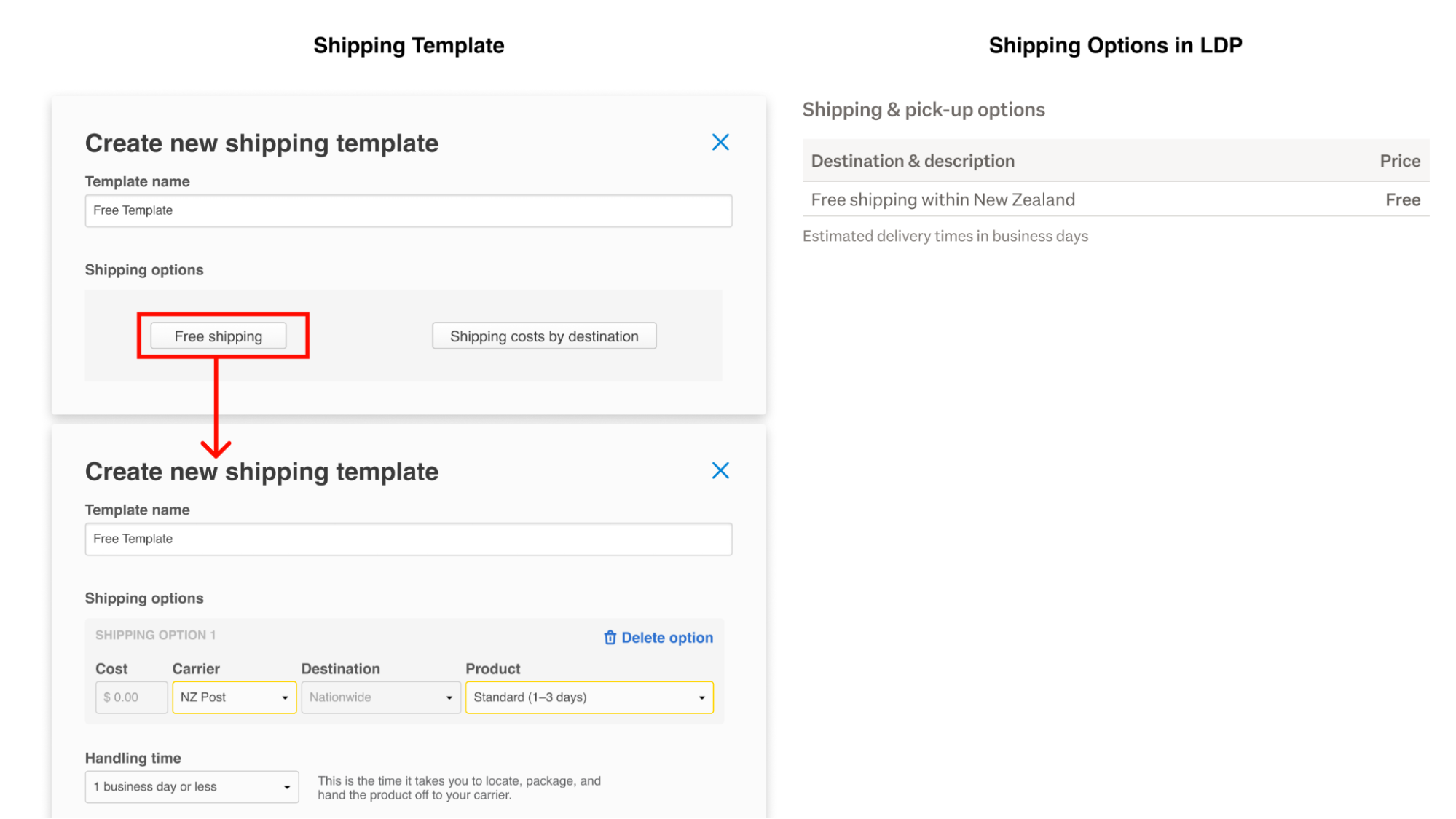Viewport: 1456px width, 819px height.
Task: Open the Product dropdown showing Standard (1–3 days)
Action: click(589, 697)
